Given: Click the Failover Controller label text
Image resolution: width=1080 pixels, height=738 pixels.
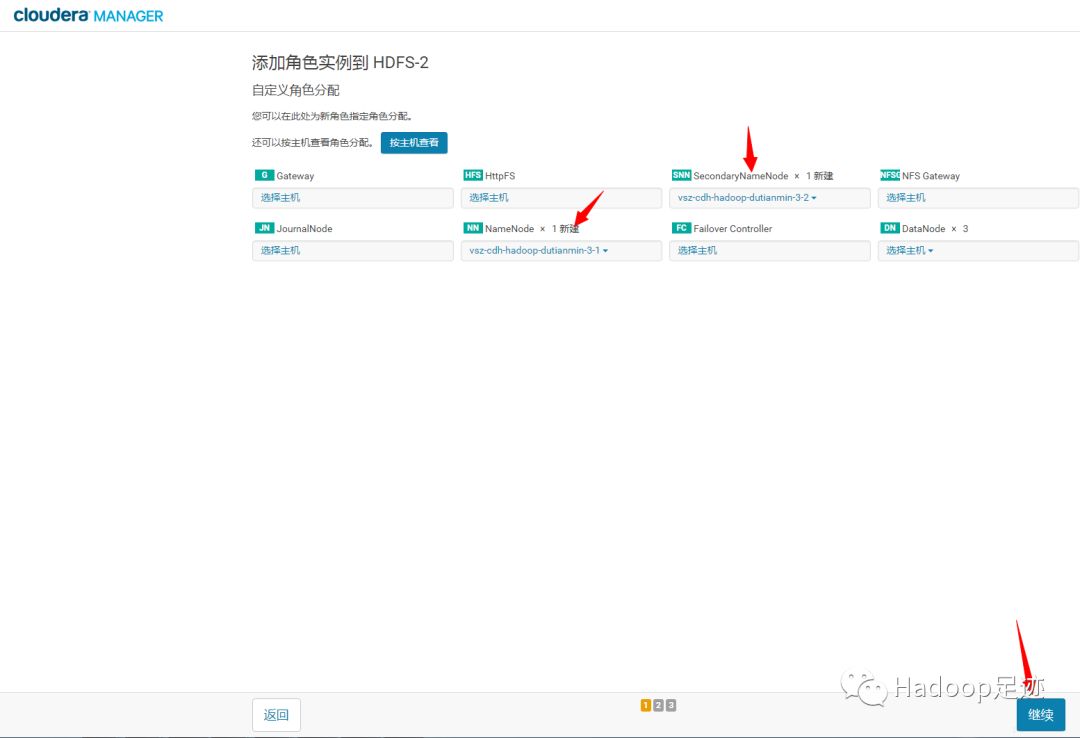Looking at the screenshot, I should [733, 228].
